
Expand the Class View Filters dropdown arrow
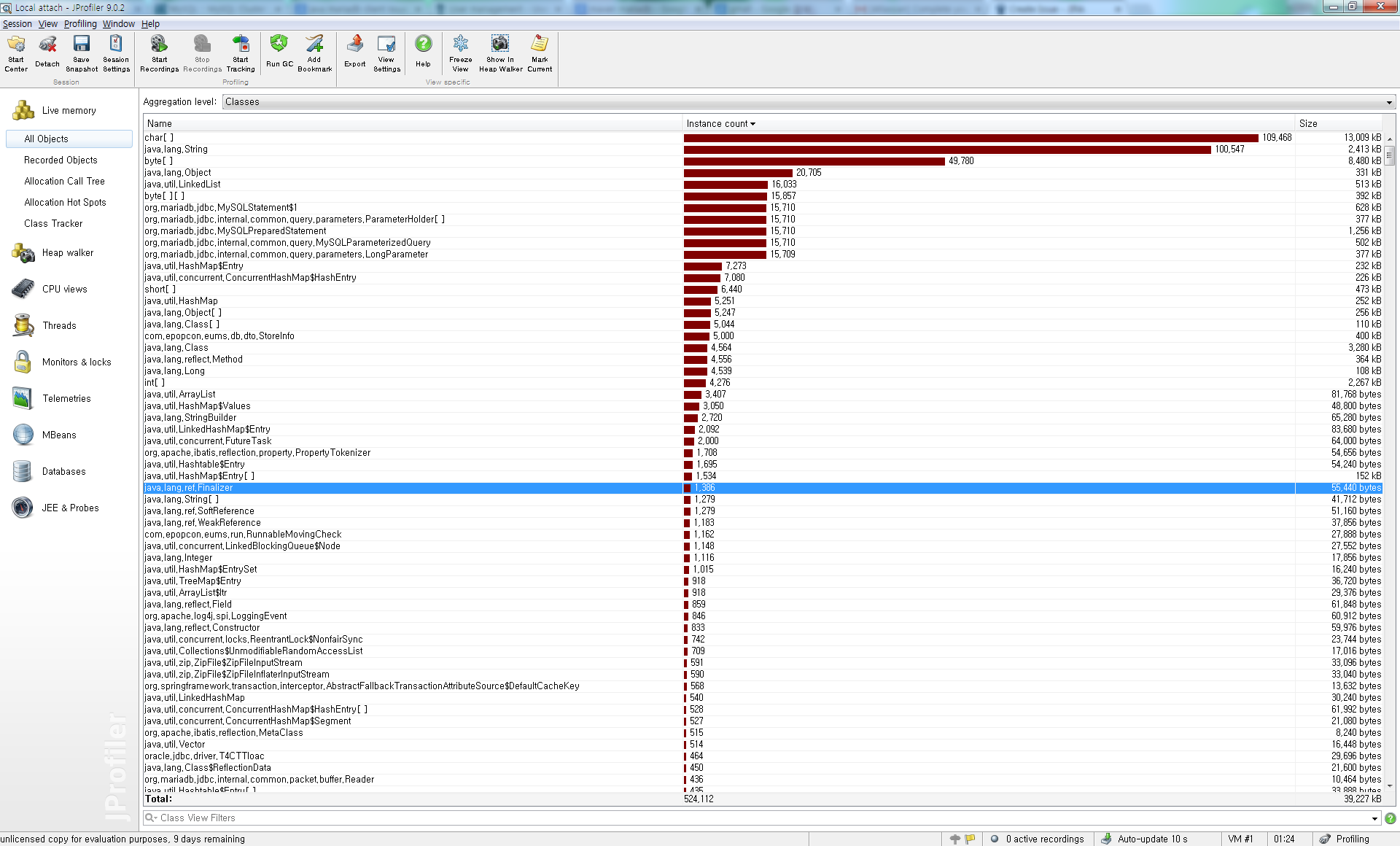(x=1374, y=818)
